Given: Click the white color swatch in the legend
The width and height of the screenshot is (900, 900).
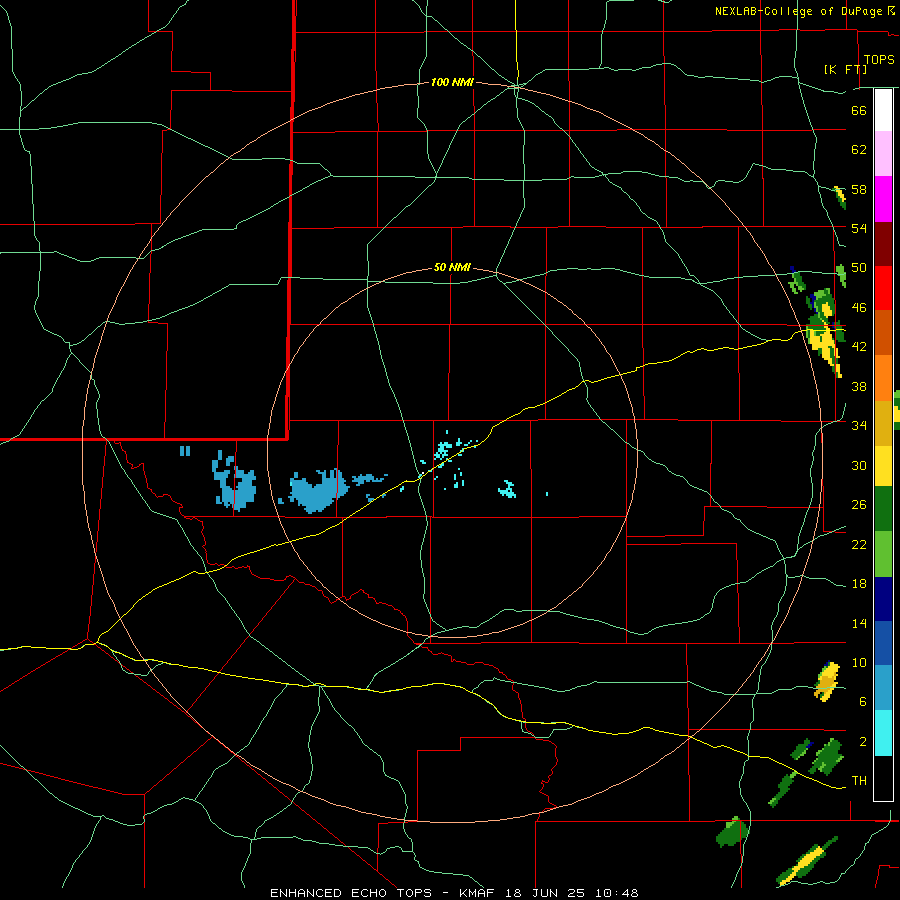Looking at the screenshot, I should (x=883, y=110).
